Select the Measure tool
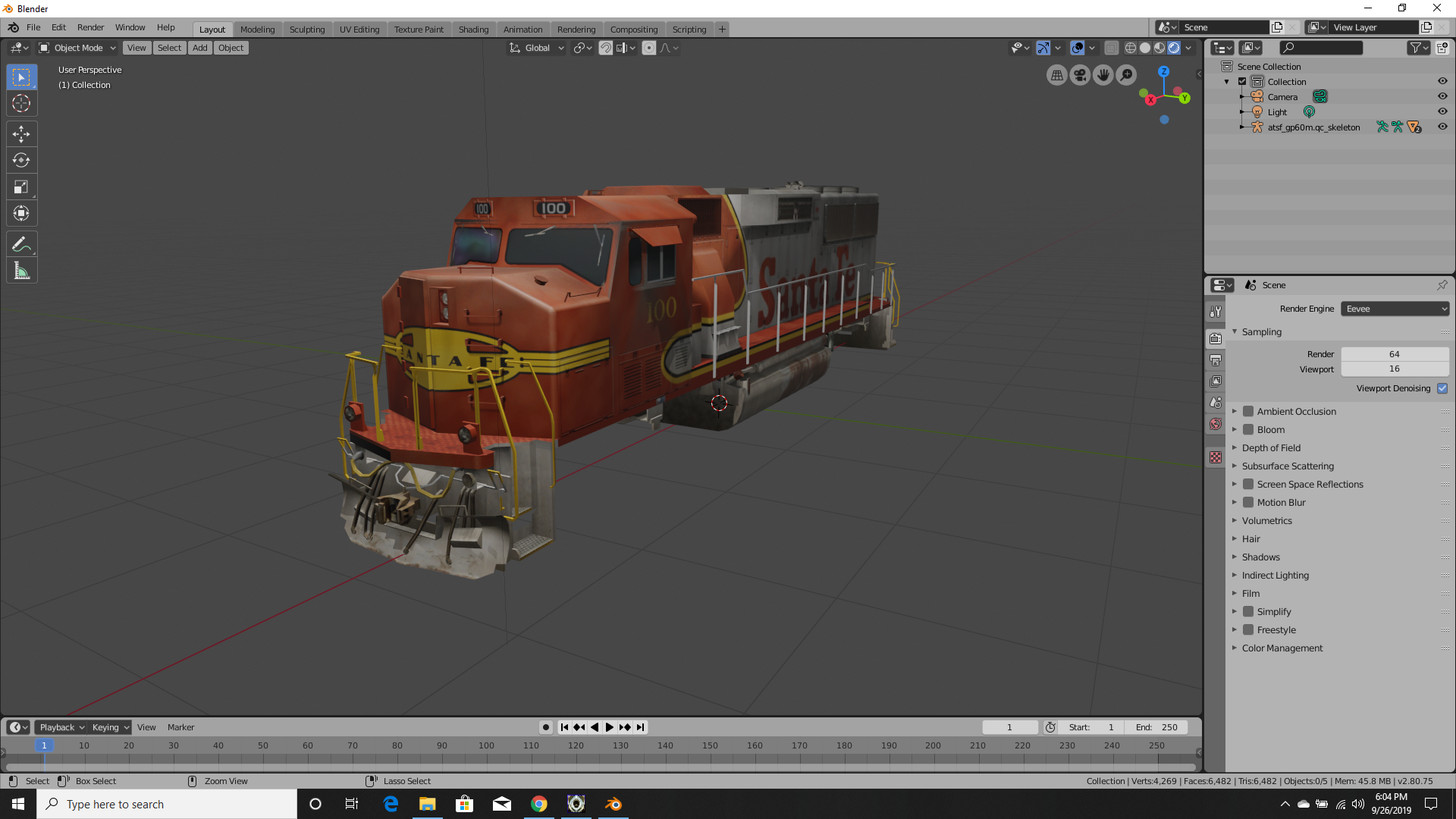The image size is (1456, 819). (21, 271)
